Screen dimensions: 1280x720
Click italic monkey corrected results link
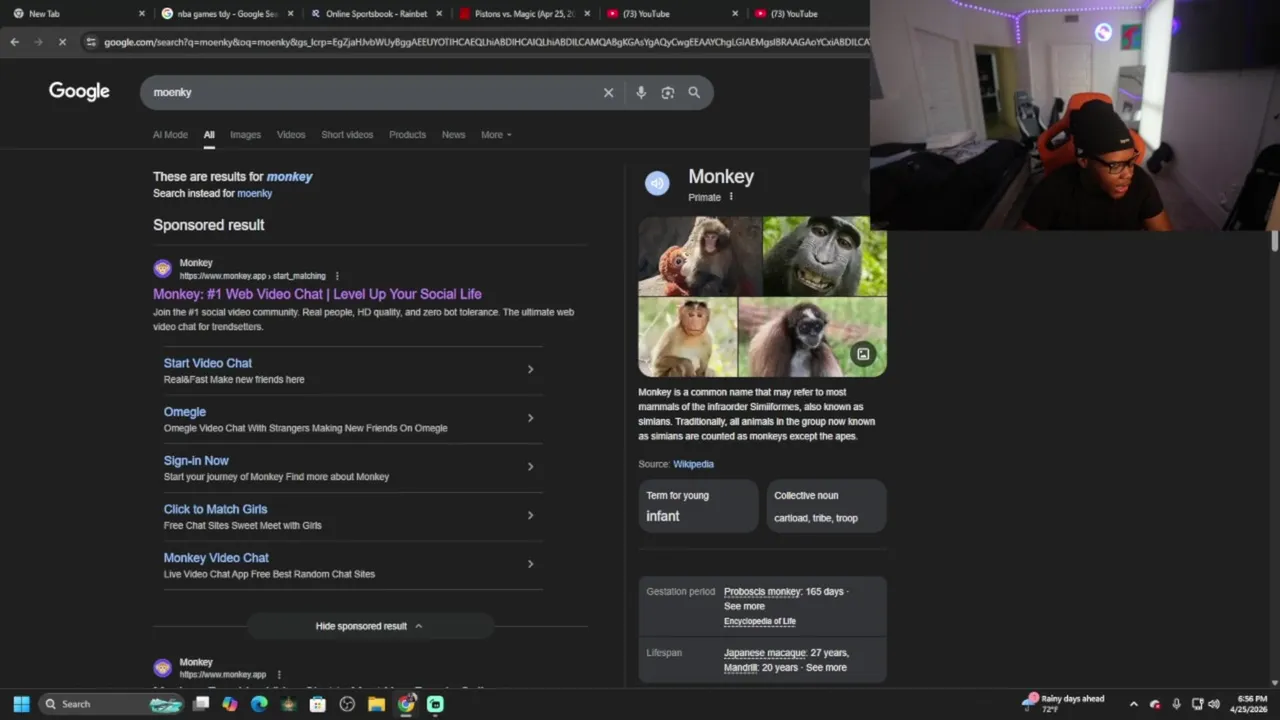289,176
